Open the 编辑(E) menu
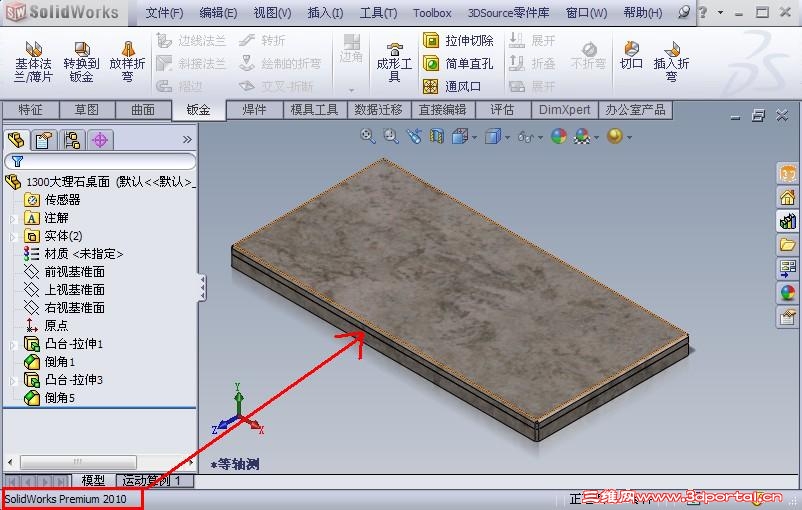The height and width of the screenshot is (510, 802). click(x=218, y=13)
